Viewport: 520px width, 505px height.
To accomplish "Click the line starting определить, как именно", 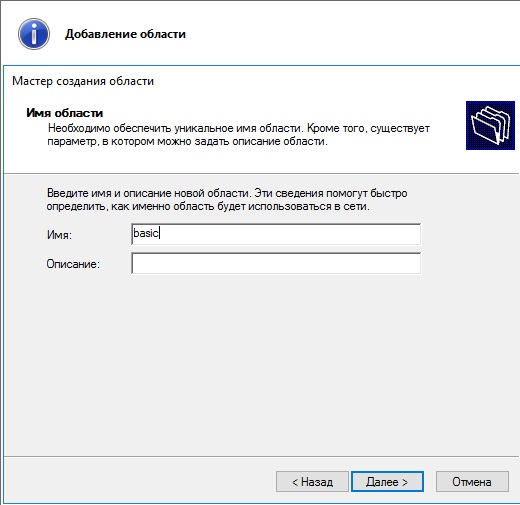I will click(208, 206).
